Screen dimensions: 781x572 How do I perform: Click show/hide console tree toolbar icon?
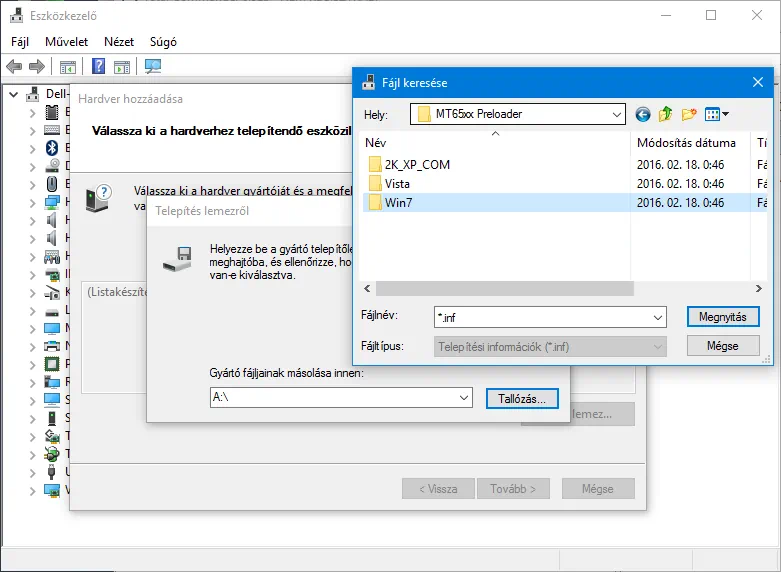68,67
